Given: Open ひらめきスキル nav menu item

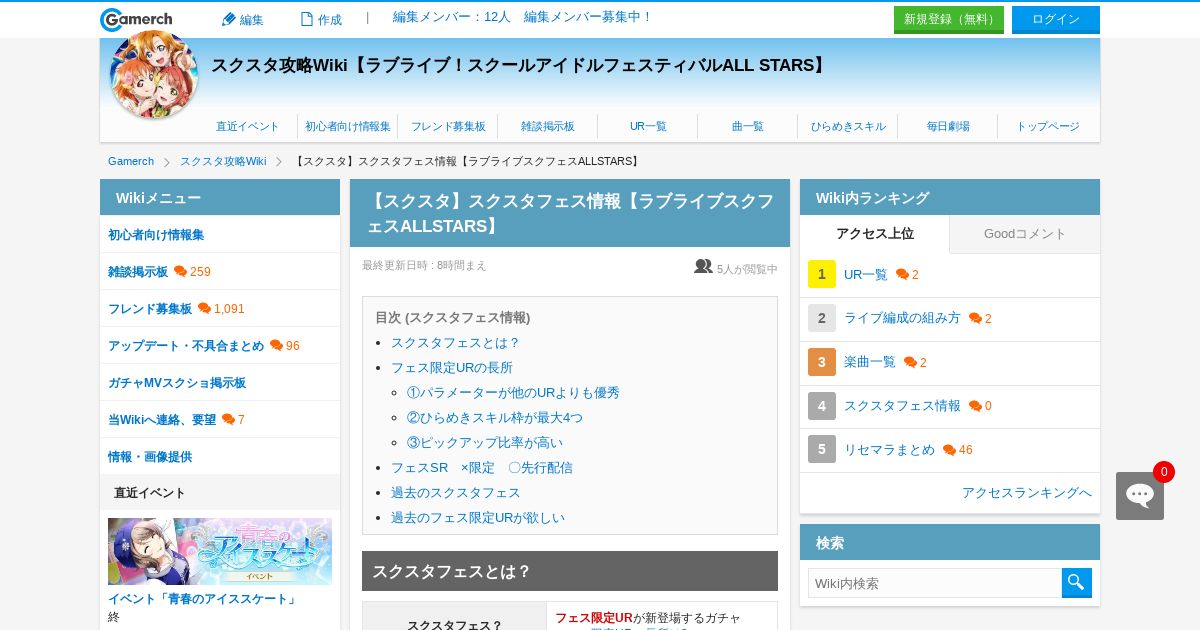Looking at the screenshot, I should (x=848, y=126).
